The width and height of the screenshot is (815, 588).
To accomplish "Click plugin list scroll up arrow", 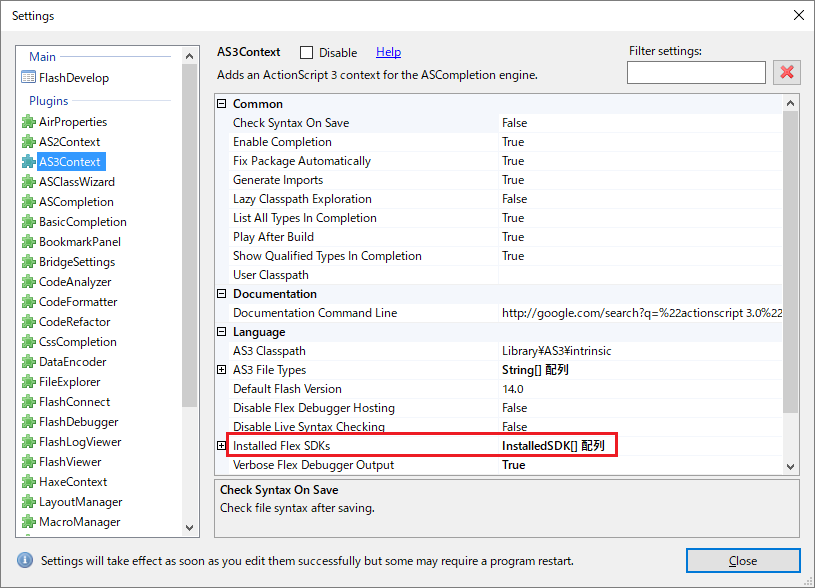I will tap(190, 56).
